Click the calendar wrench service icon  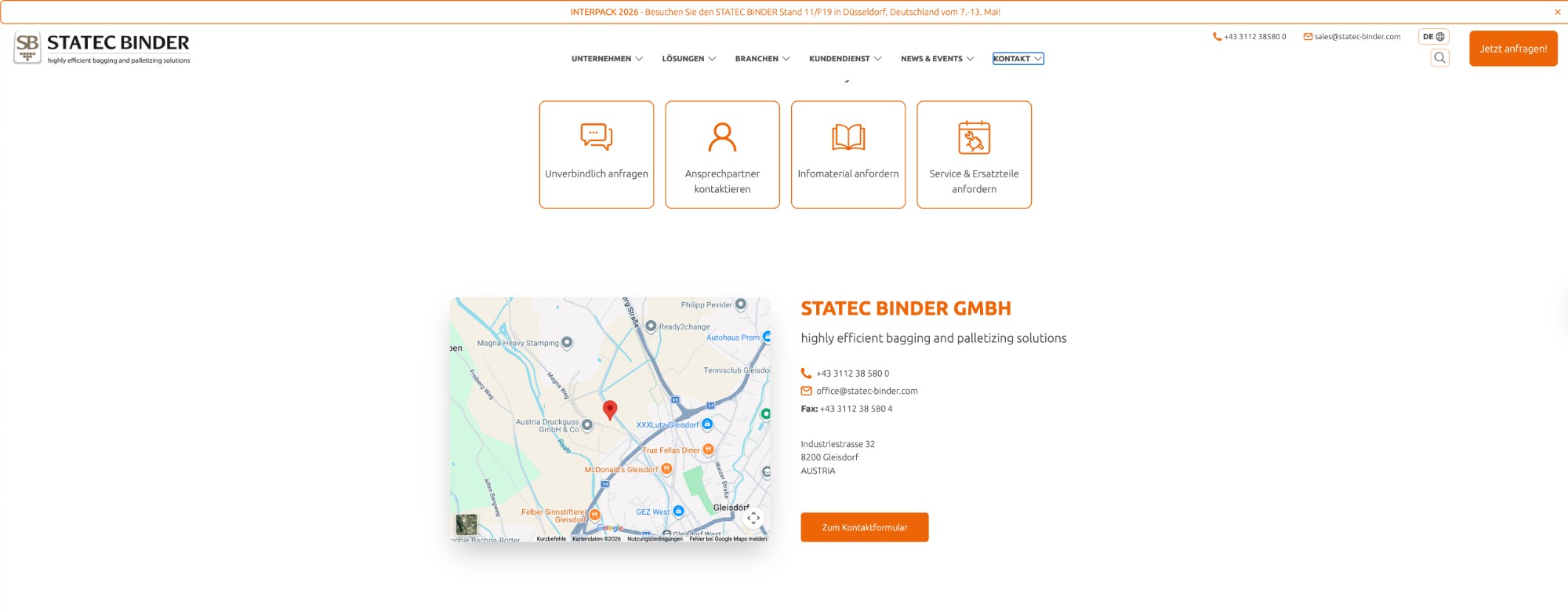974,137
